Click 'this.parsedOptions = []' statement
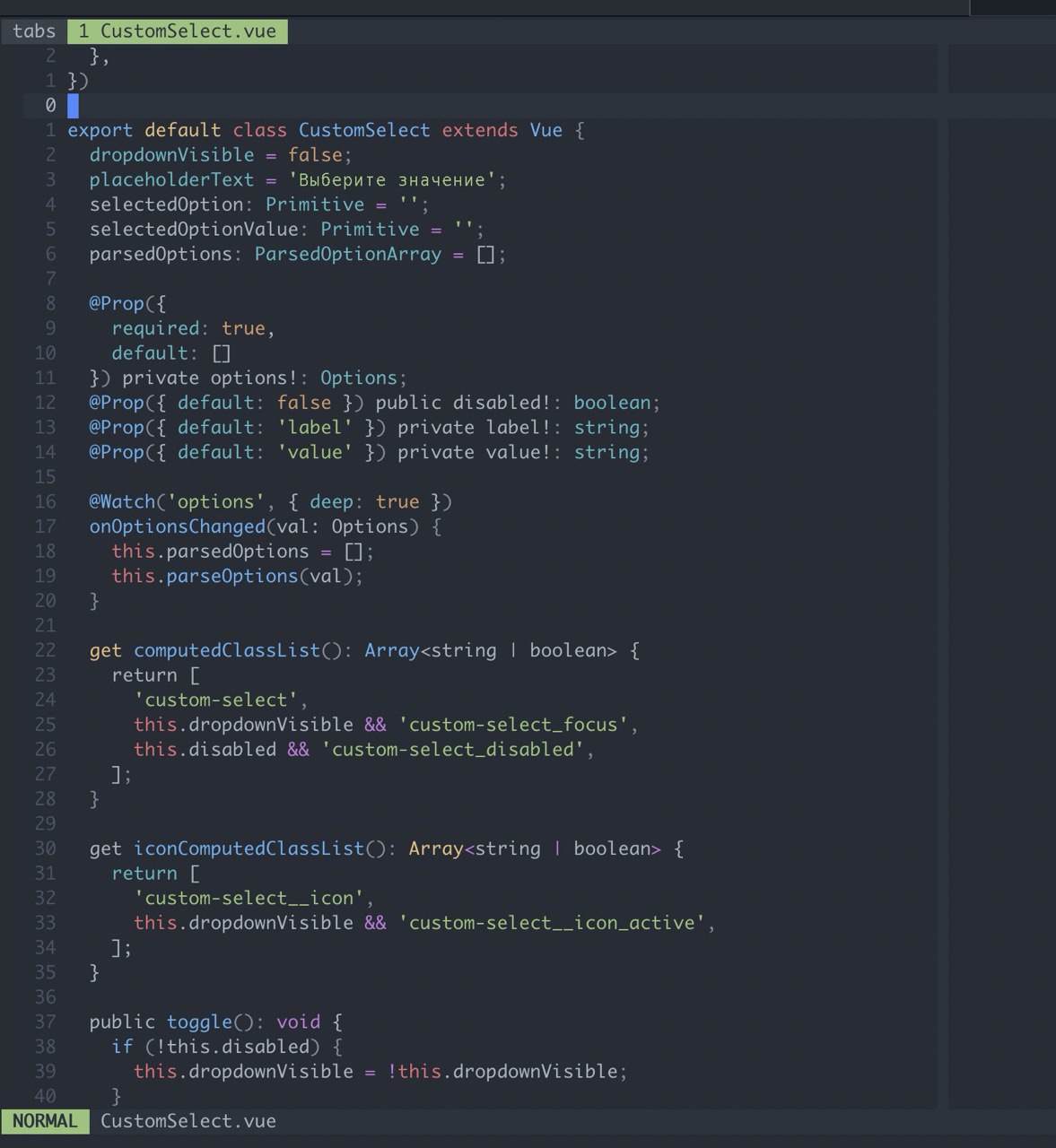 point(238,552)
